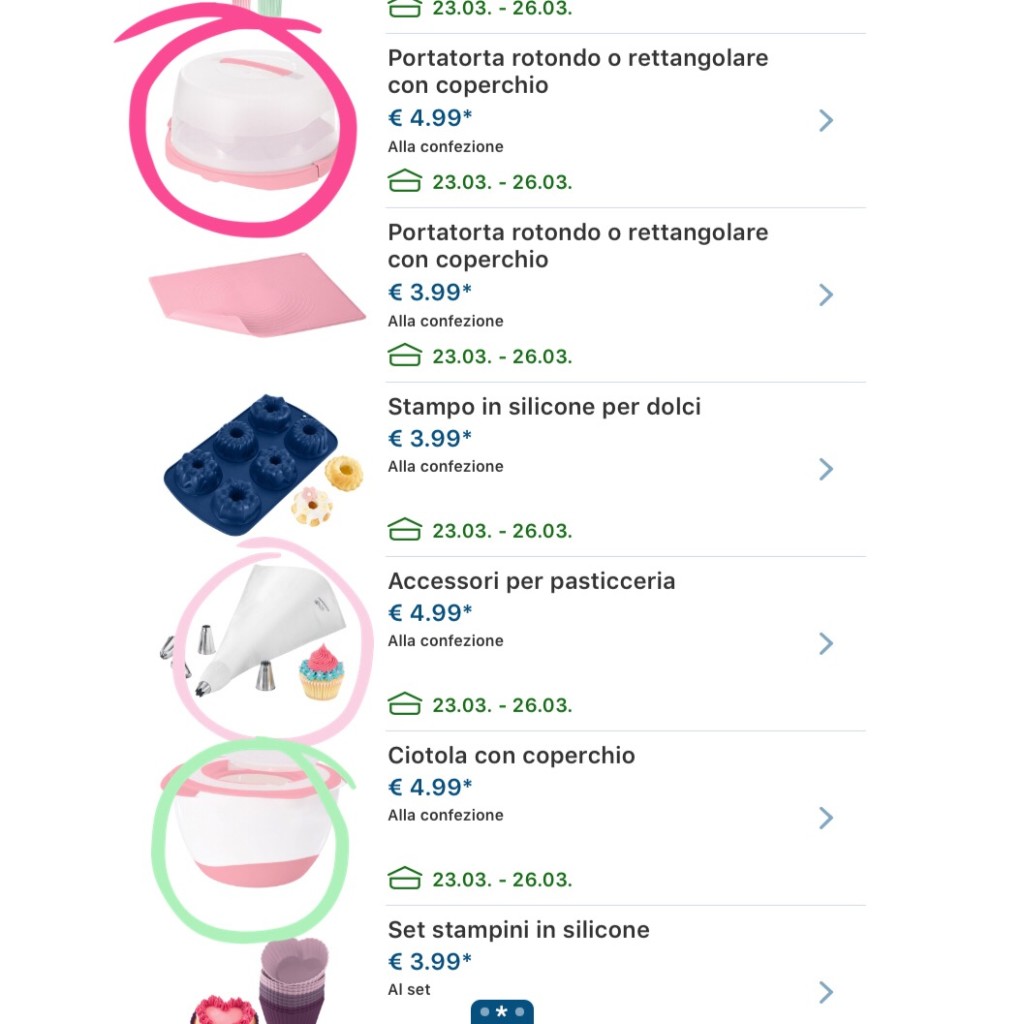Open the chevron for the €4.99 Portatorta item
Screen dimensions: 1024x1024
coord(826,120)
